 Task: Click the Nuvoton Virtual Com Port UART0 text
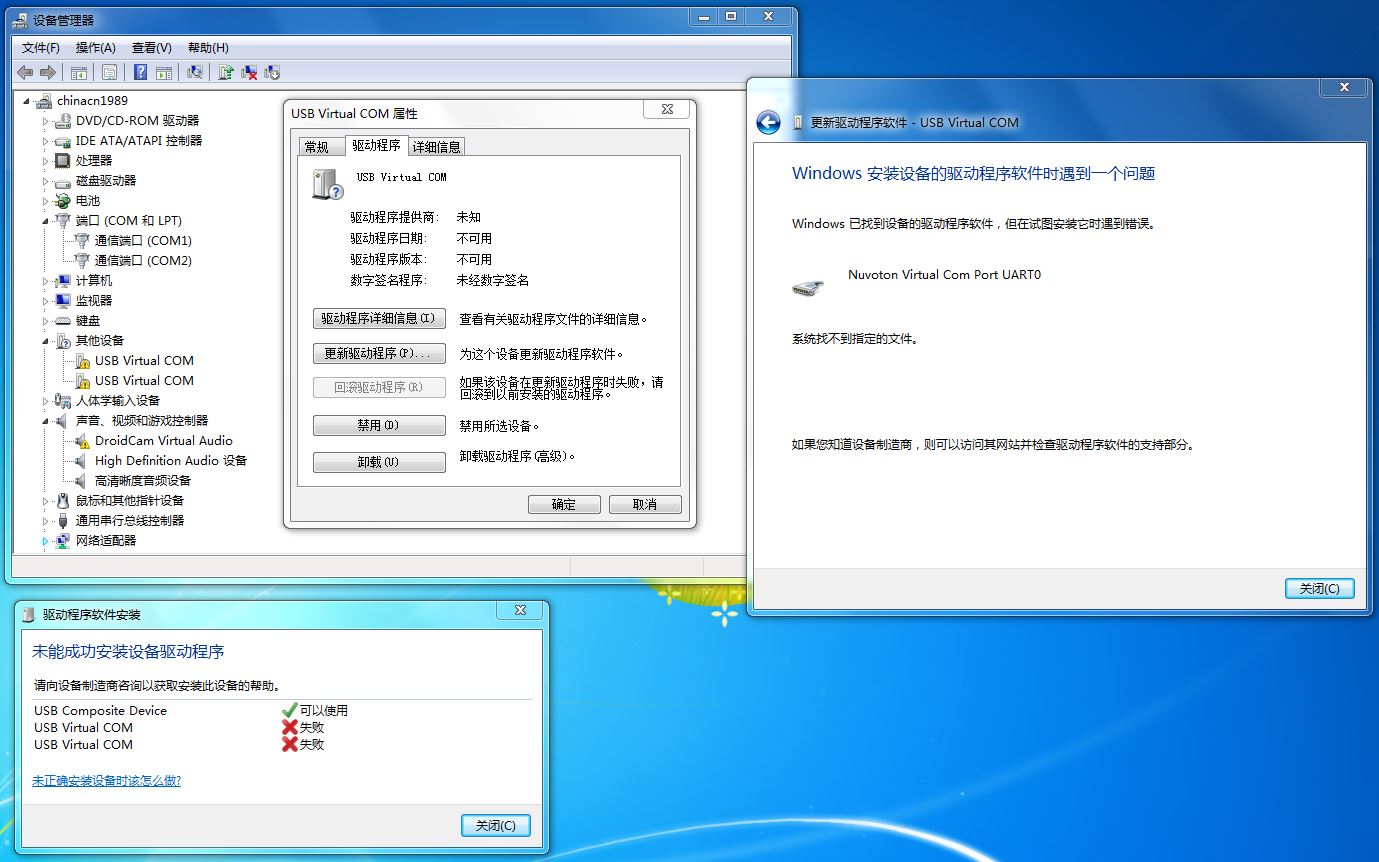[x=944, y=274]
